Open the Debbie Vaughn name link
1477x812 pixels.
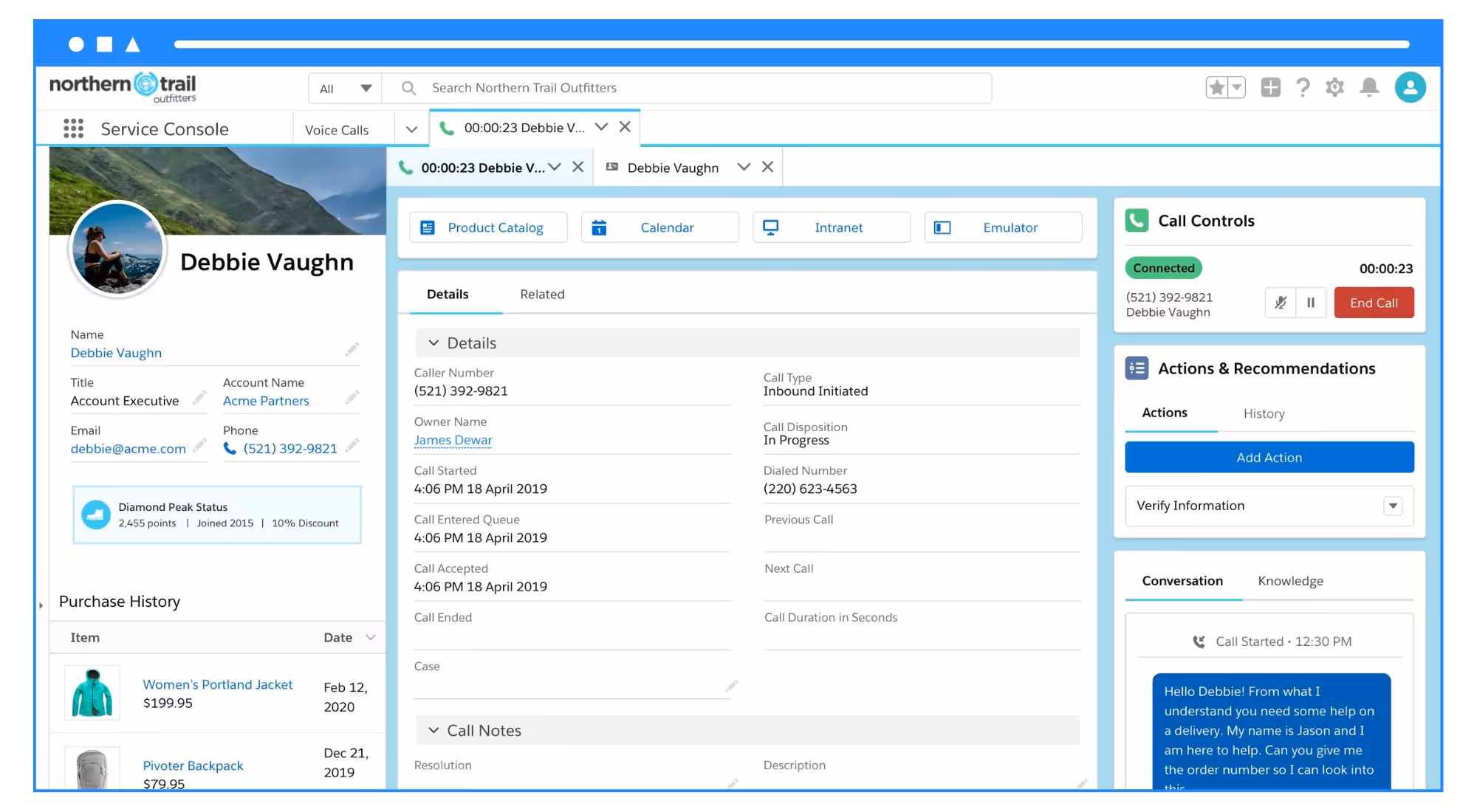pos(116,353)
